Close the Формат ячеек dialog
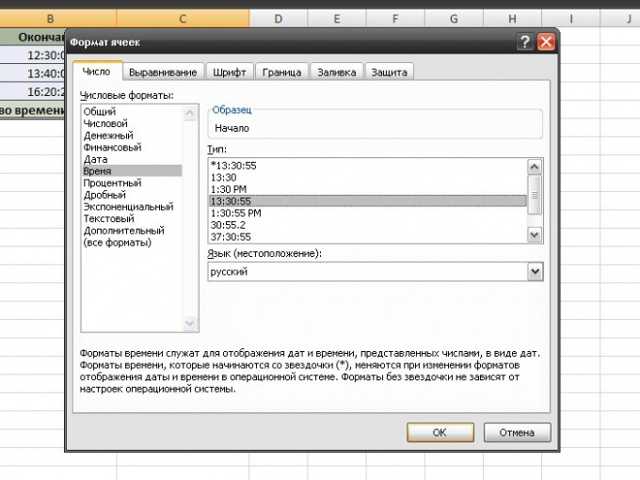The image size is (640, 480). (546, 42)
